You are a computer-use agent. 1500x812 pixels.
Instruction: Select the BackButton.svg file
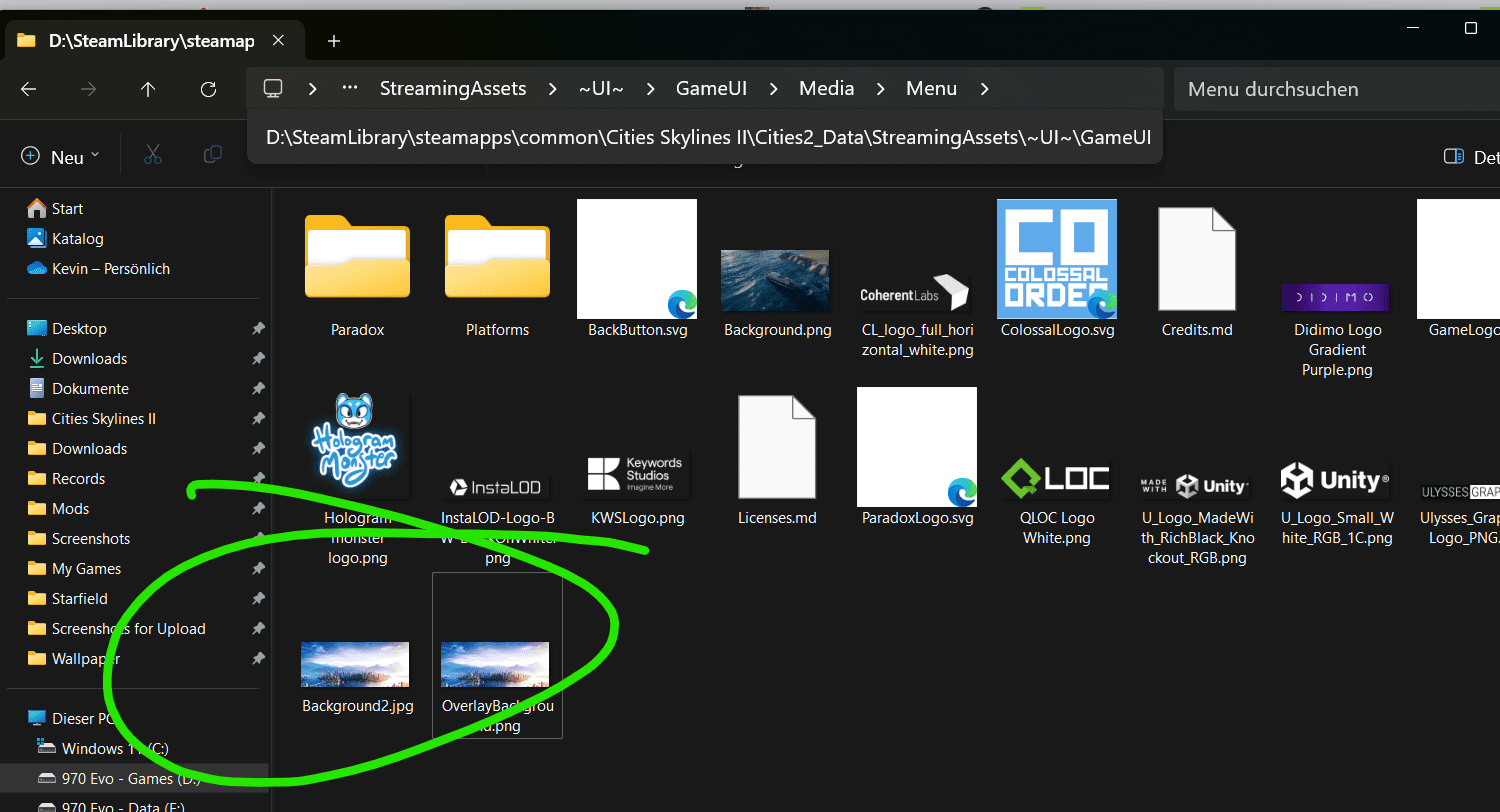click(637, 270)
